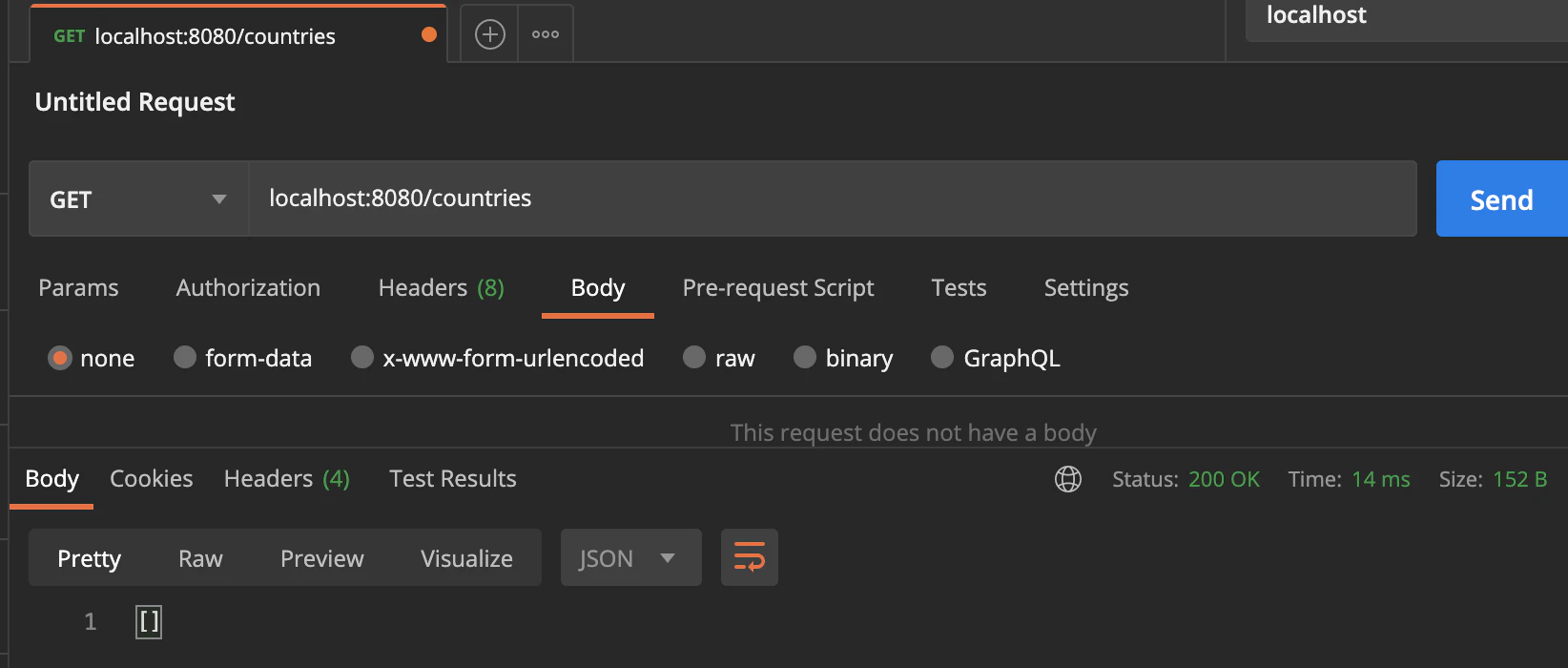Click the Send button
The image size is (1568, 668).
[x=1500, y=199]
